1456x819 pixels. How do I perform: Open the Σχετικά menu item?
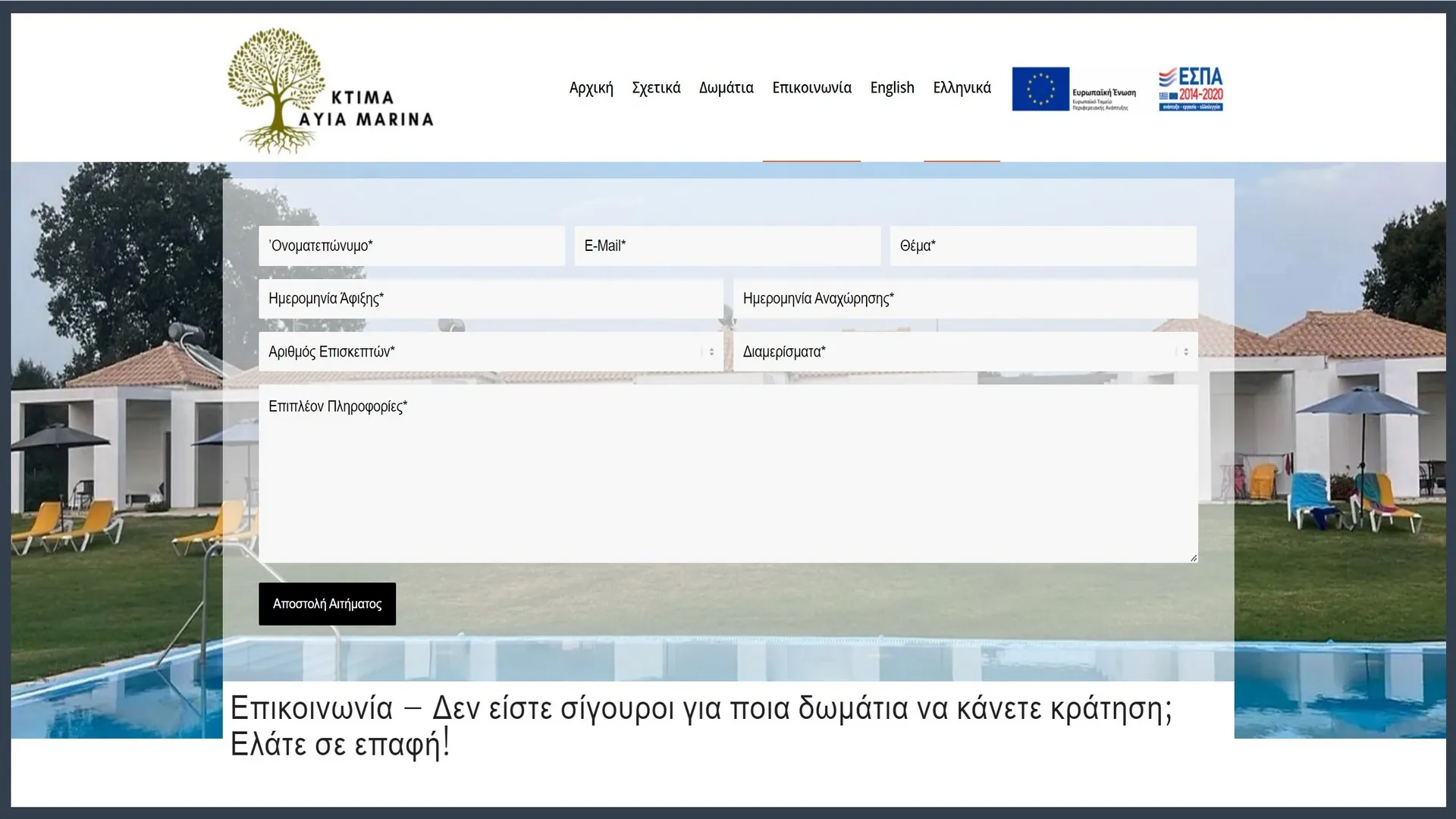pyautogui.click(x=656, y=88)
